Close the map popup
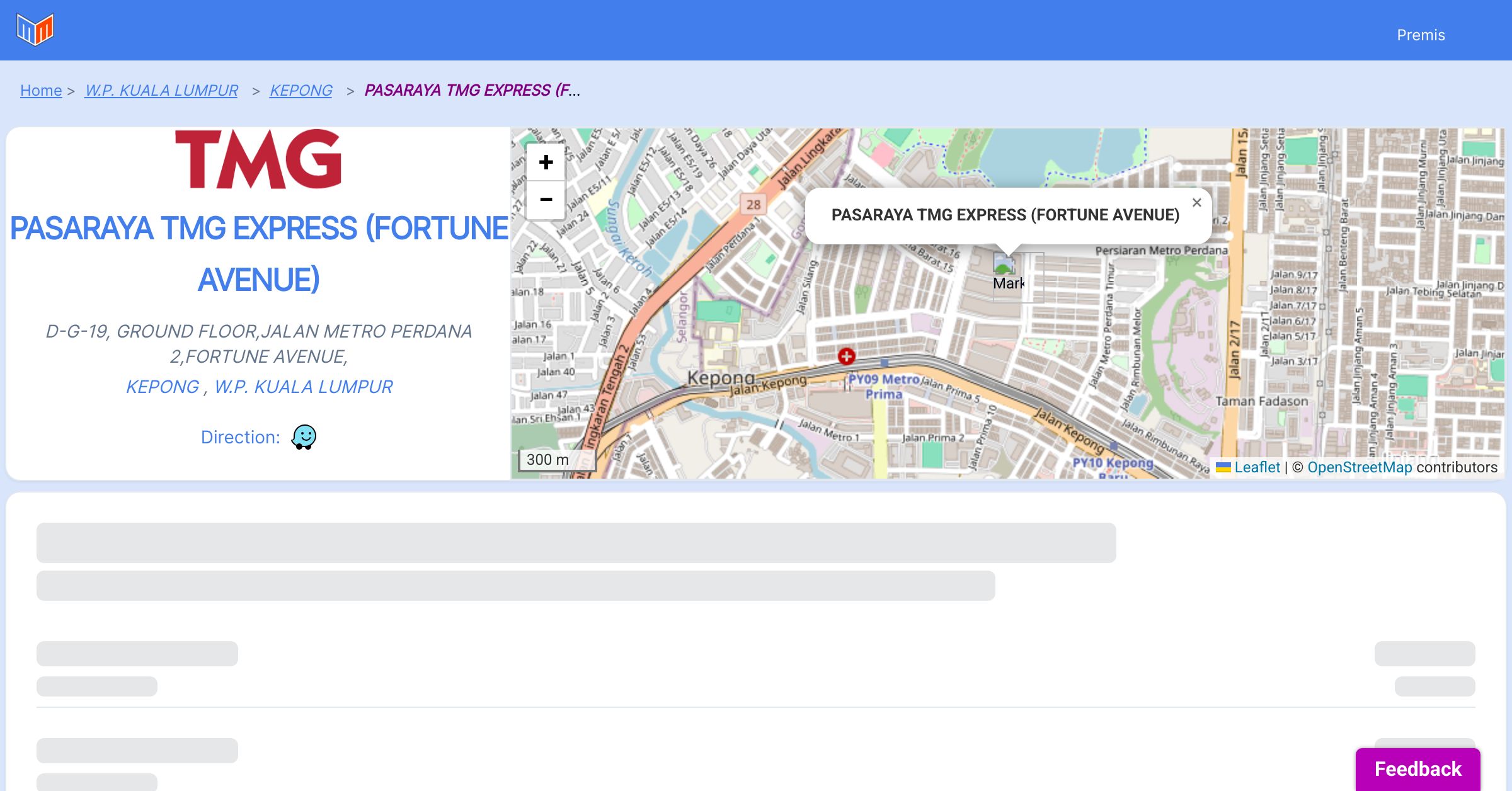 [1196, 203]
